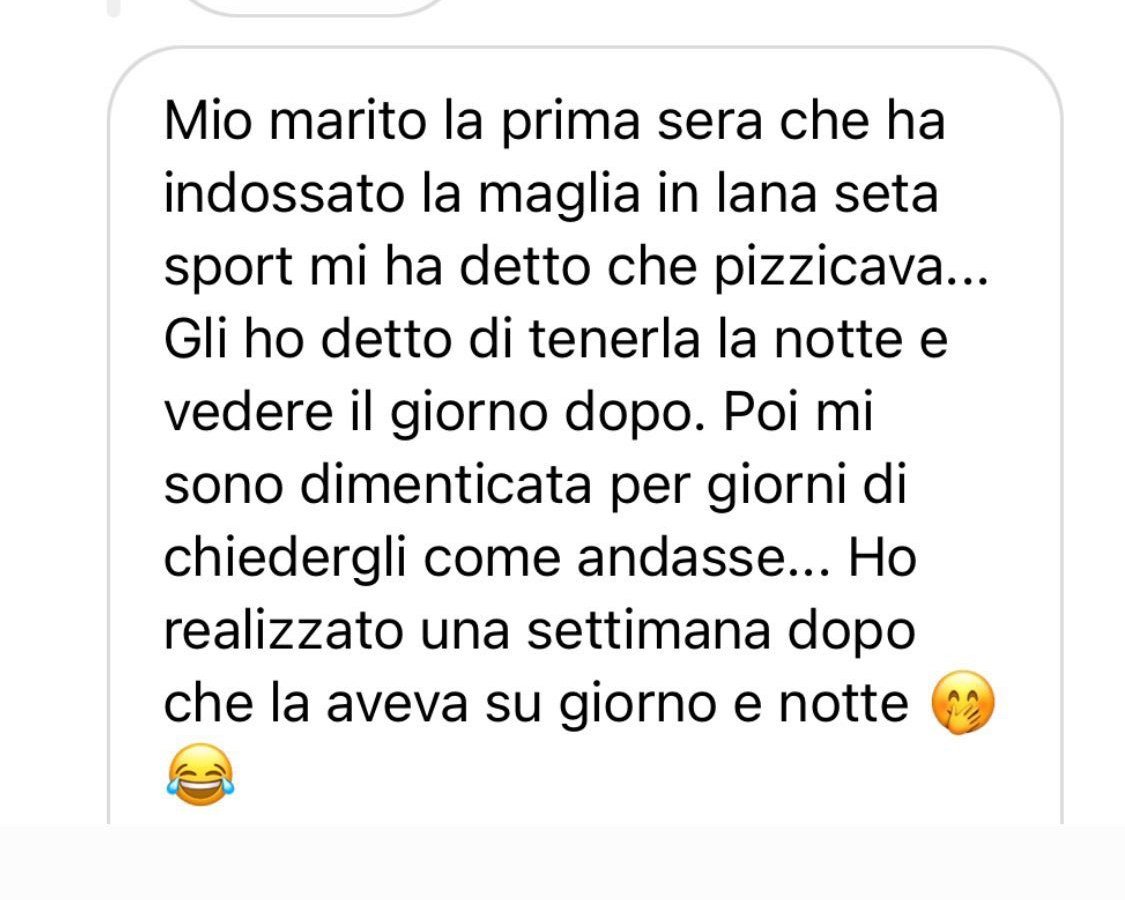Click the hand-over-mouth giggling emoji
The height and width of the screenshot is (900, 1125).
pyautogui.click(x=963, y=703)
